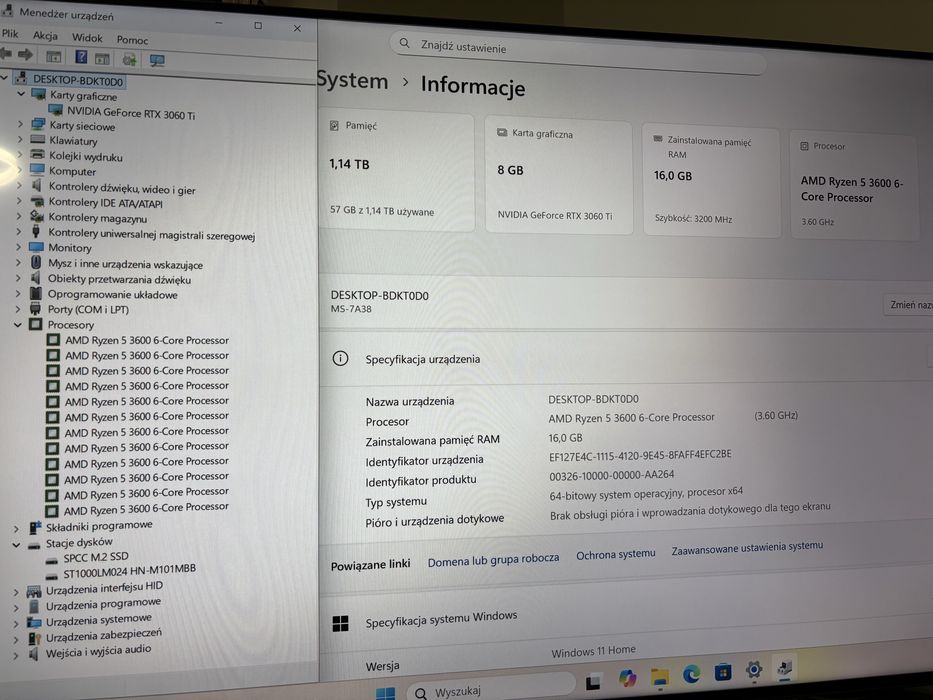Select the Komputer category row
The image size is (933, 700).
coord(72,171)
